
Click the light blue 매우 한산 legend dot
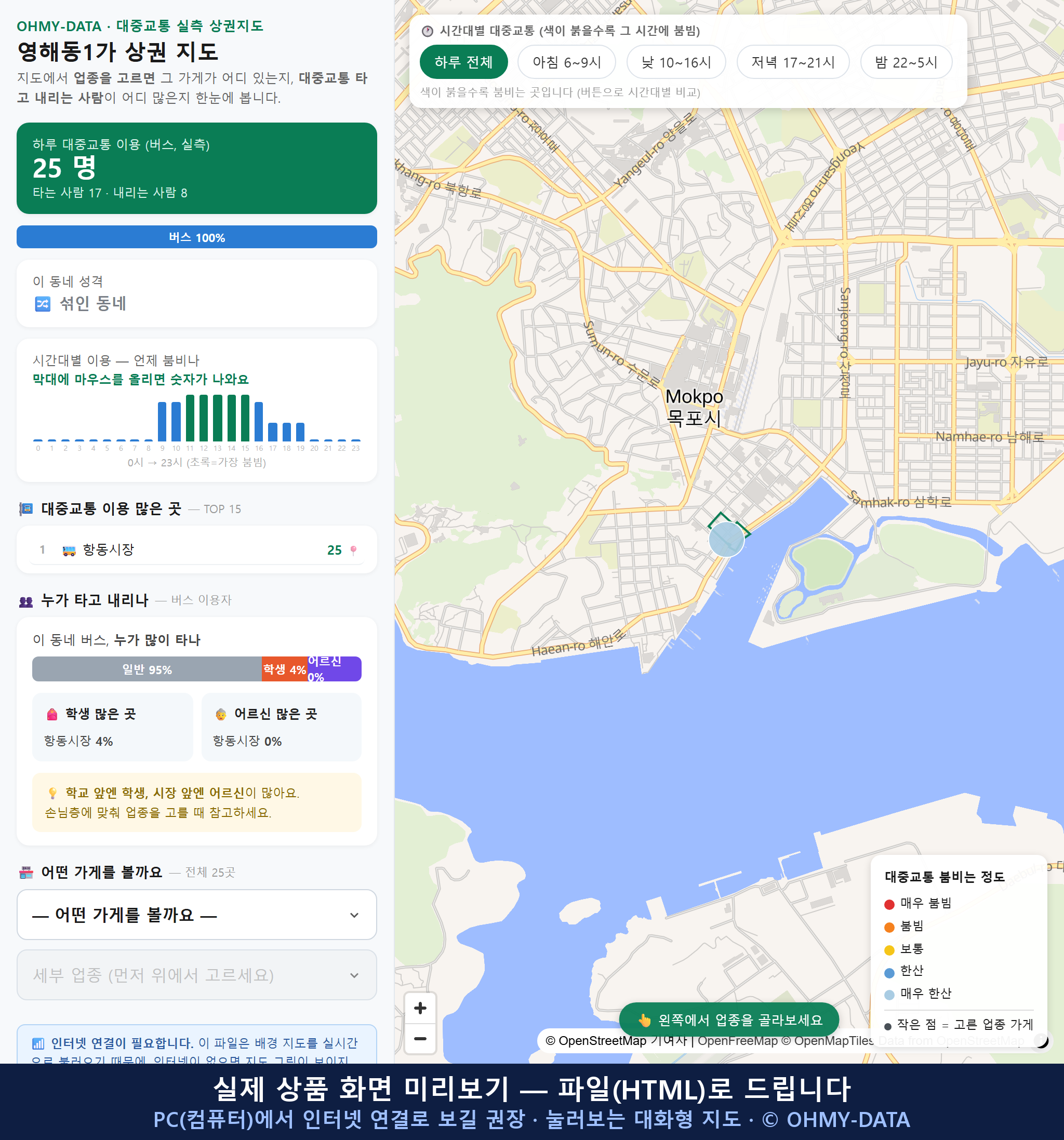[x=889, y=995]
